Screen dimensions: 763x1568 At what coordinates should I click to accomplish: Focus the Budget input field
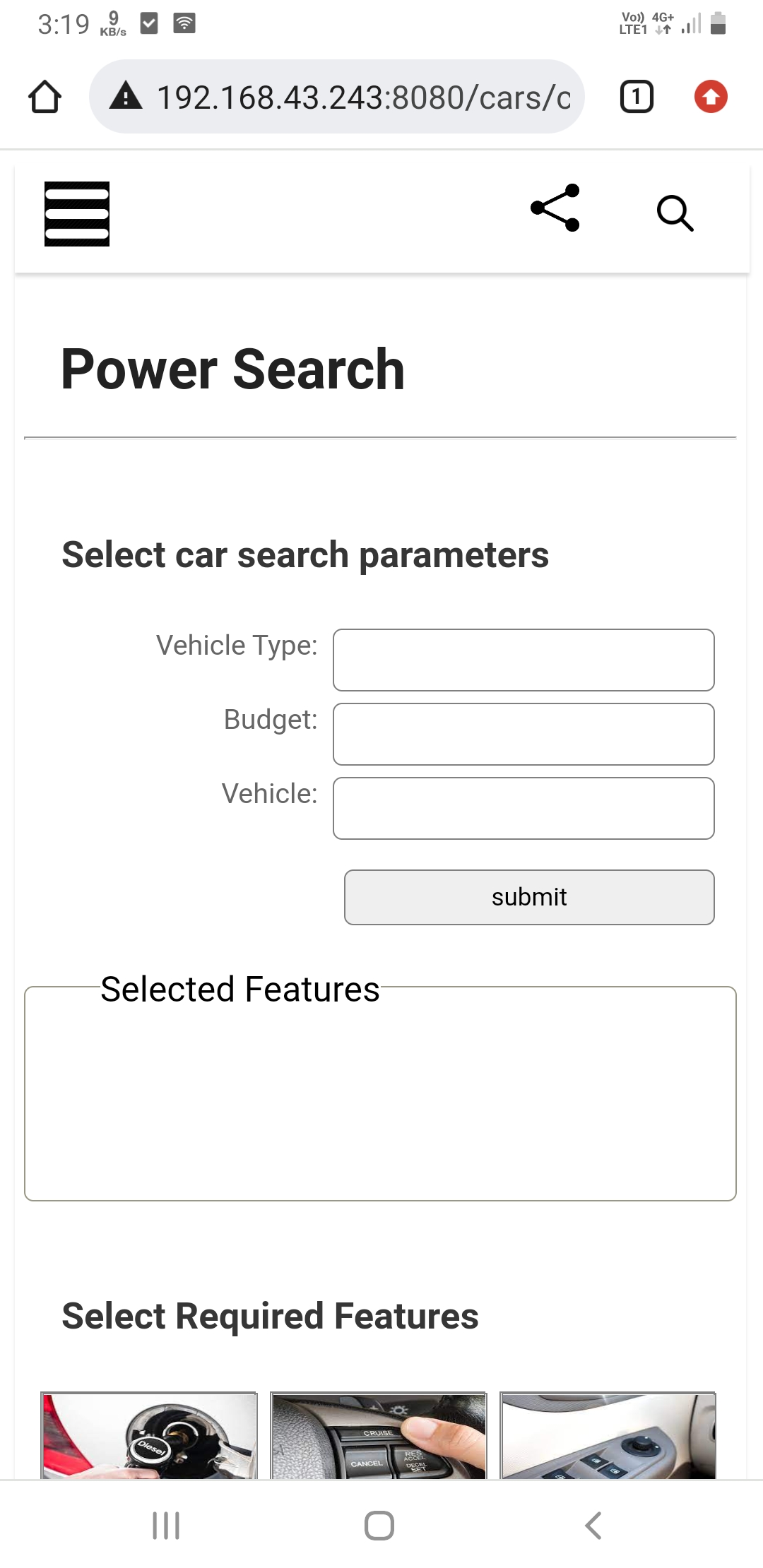pyautogui.click(x=524, y=734)
